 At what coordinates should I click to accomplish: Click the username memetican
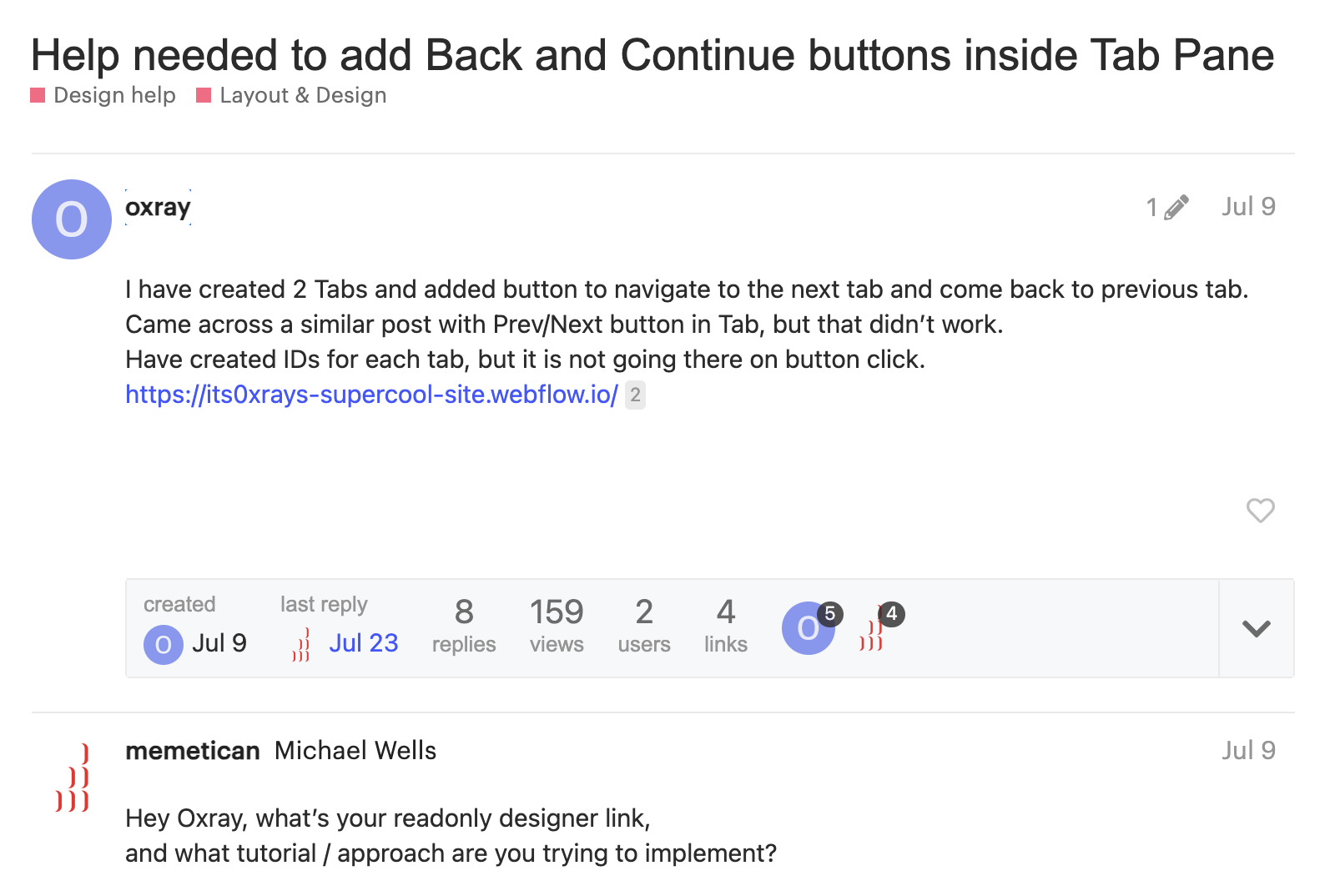pos(192,751)
